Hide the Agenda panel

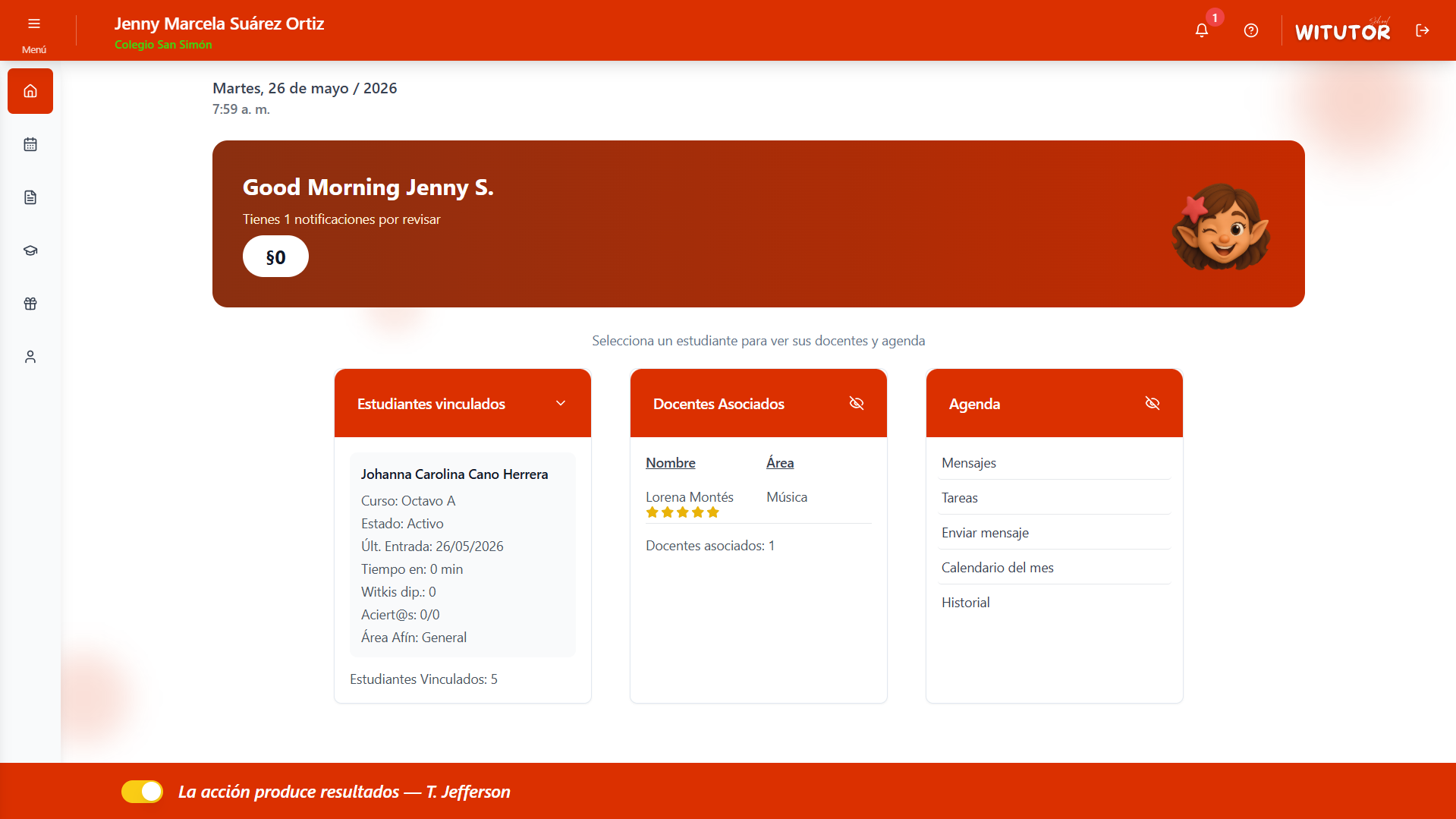(1153, 403)
